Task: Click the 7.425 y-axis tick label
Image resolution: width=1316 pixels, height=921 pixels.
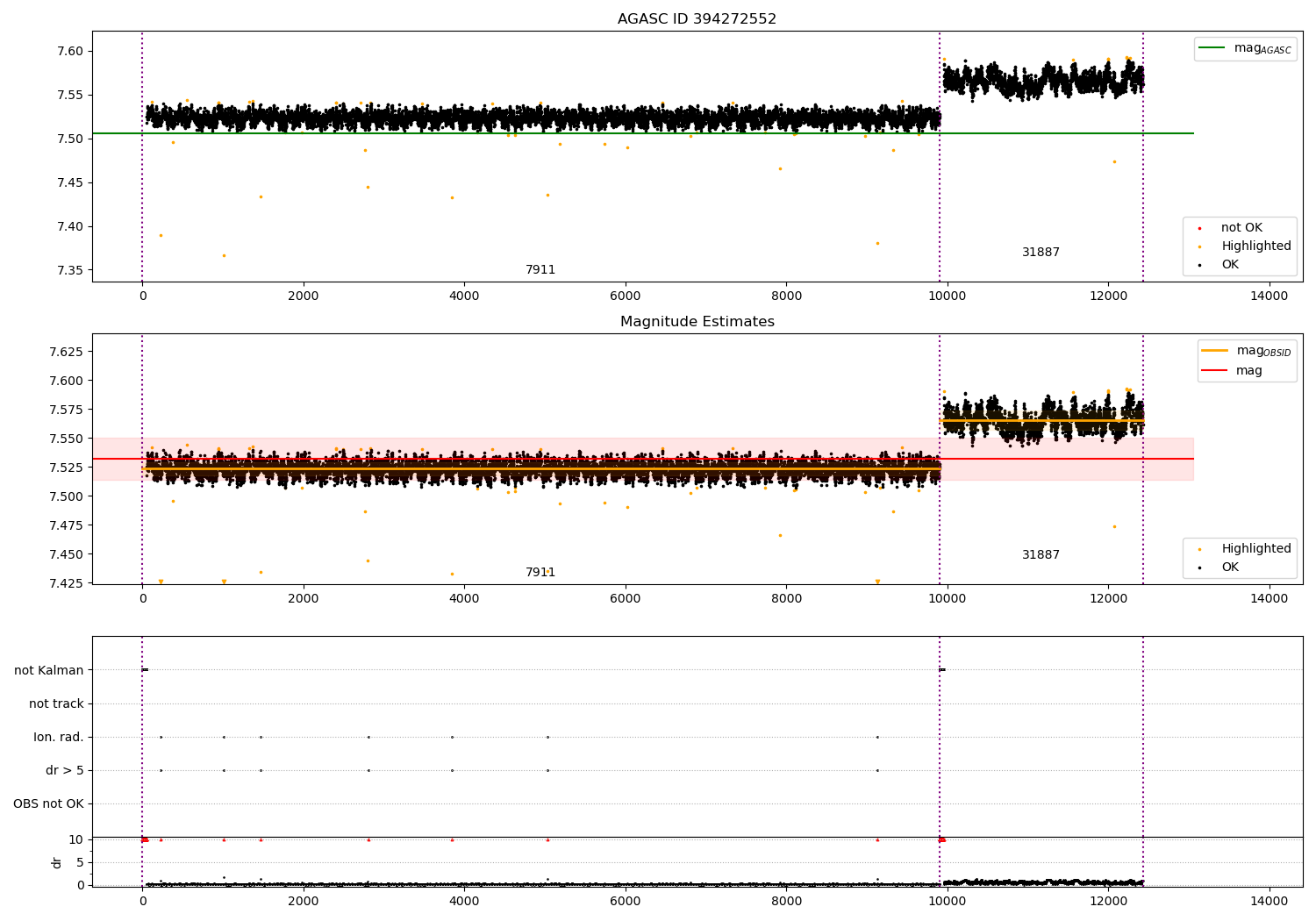Action: pyautogui.click(x=68, y=583)
